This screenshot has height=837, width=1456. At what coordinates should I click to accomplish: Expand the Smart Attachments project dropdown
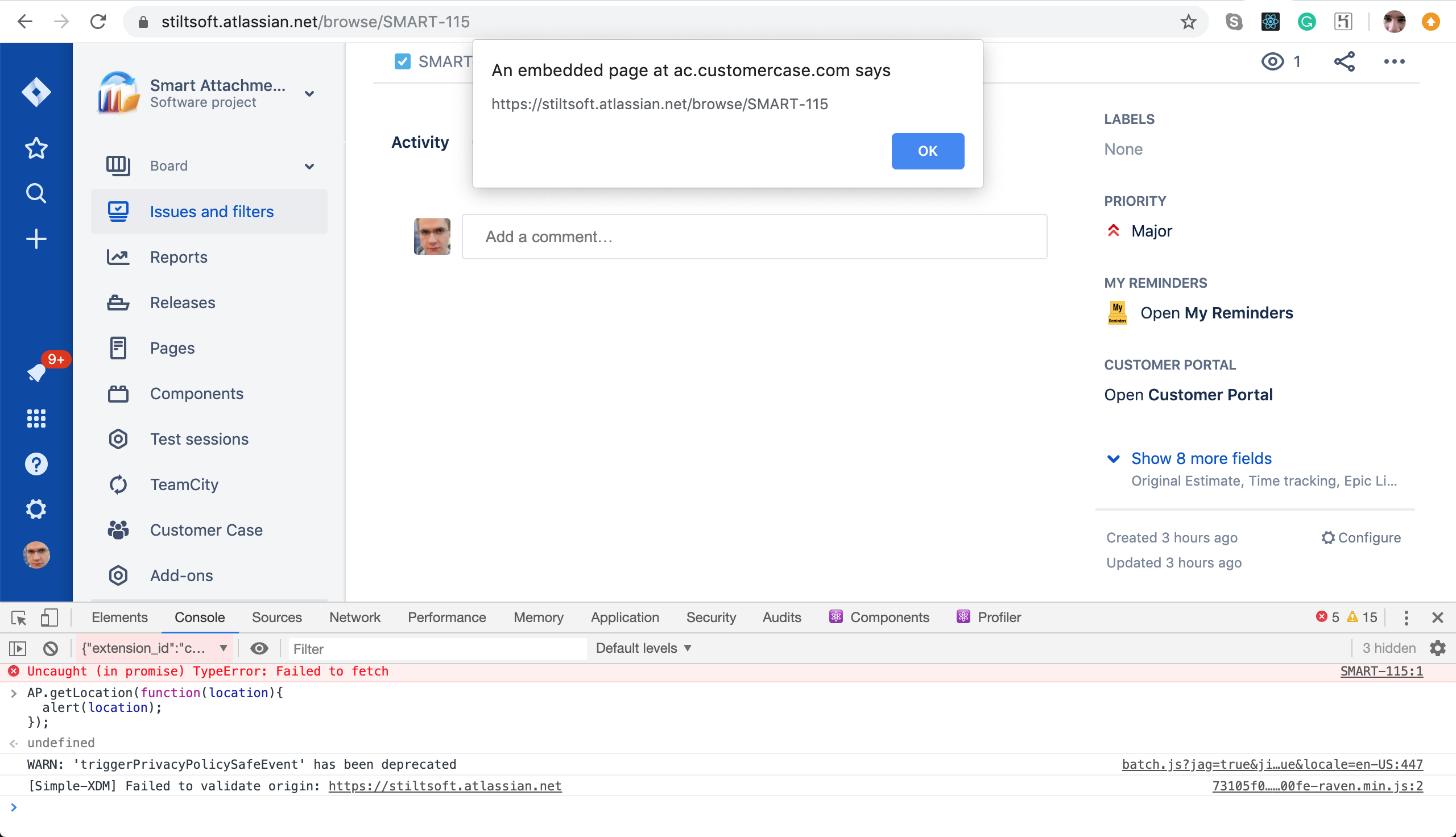tap(309, 94)
